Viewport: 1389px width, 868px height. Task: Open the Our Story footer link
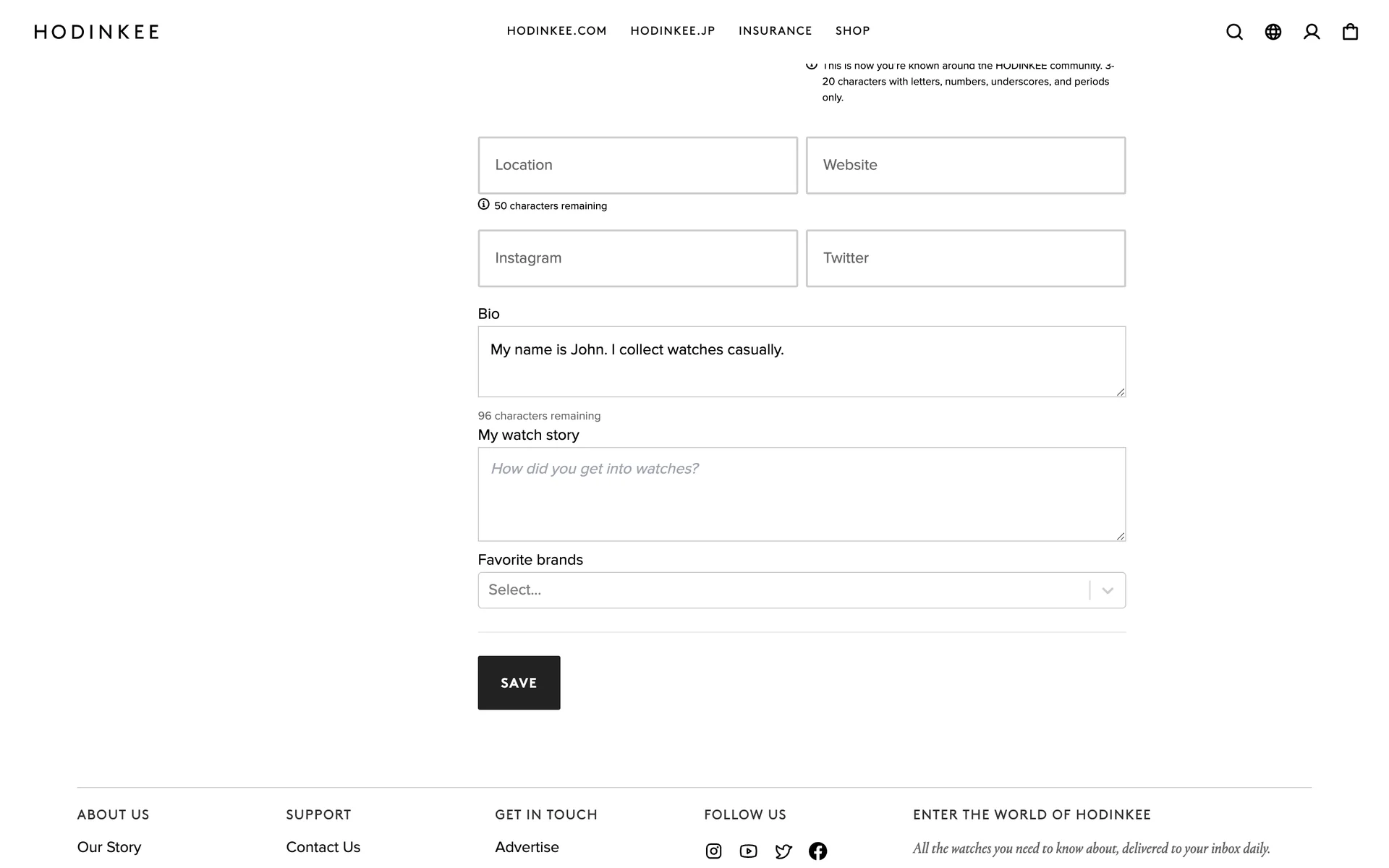tap(109, 847)
